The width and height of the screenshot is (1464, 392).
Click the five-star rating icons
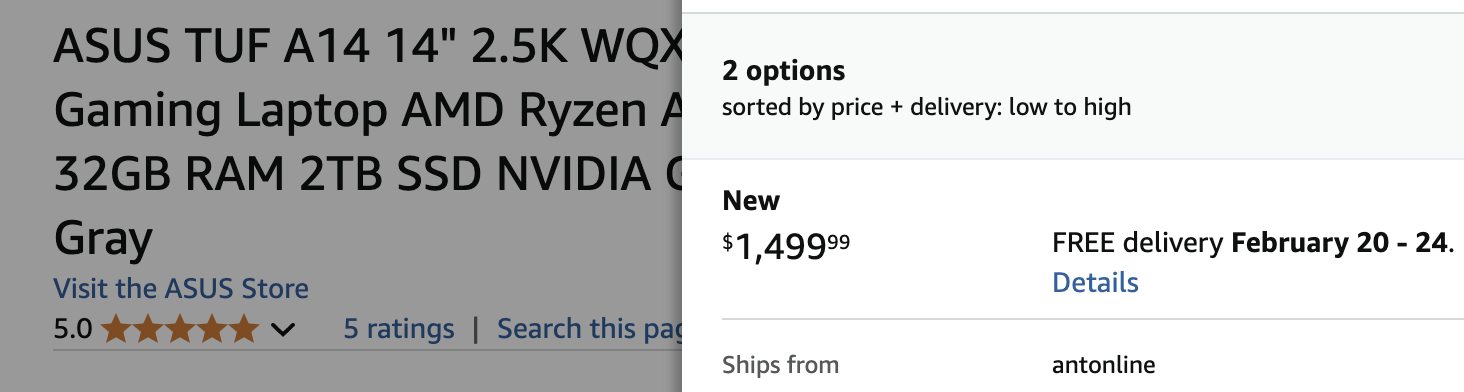pos(181,329)
